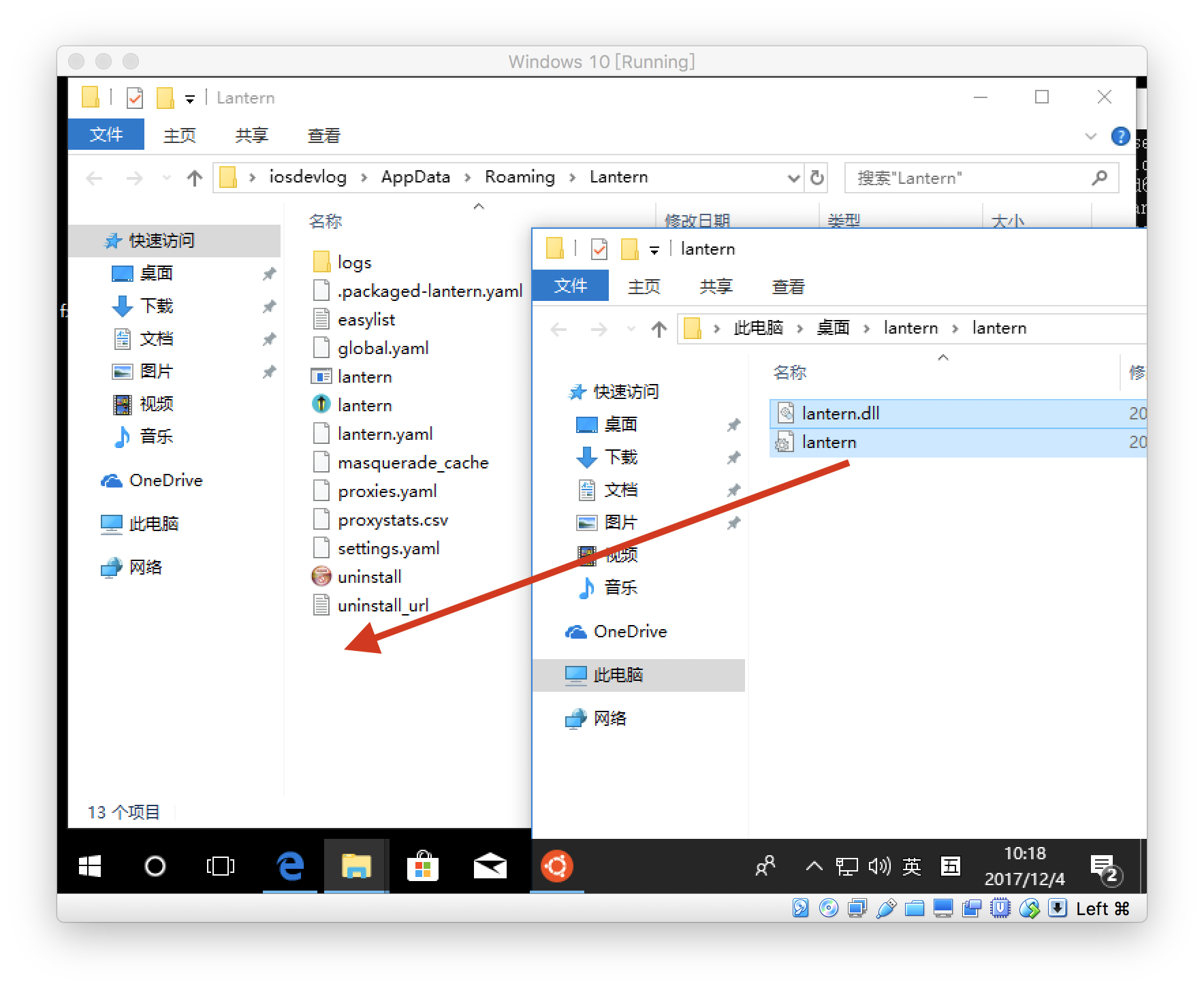Open the 文件 tab in the Lantern window
Image resolution: width=1204 pixels, height=990 pixels.
(106, 134)
